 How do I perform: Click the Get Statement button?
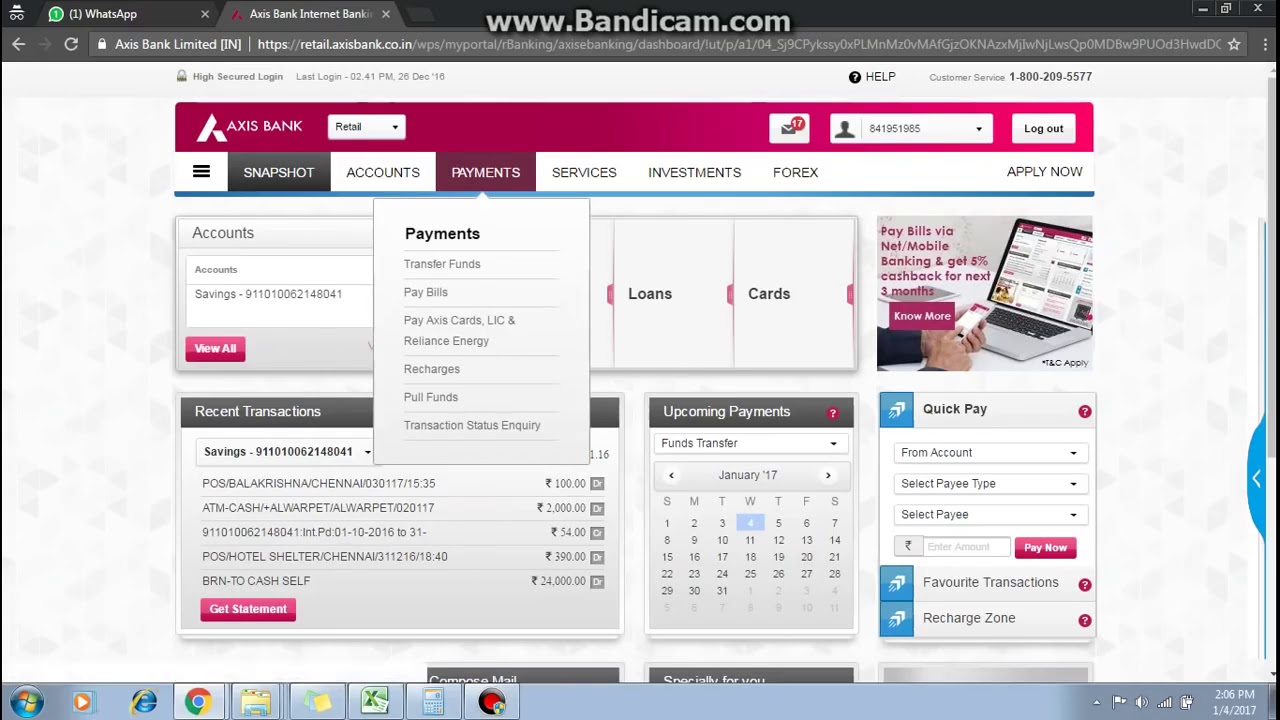[248, 609]
